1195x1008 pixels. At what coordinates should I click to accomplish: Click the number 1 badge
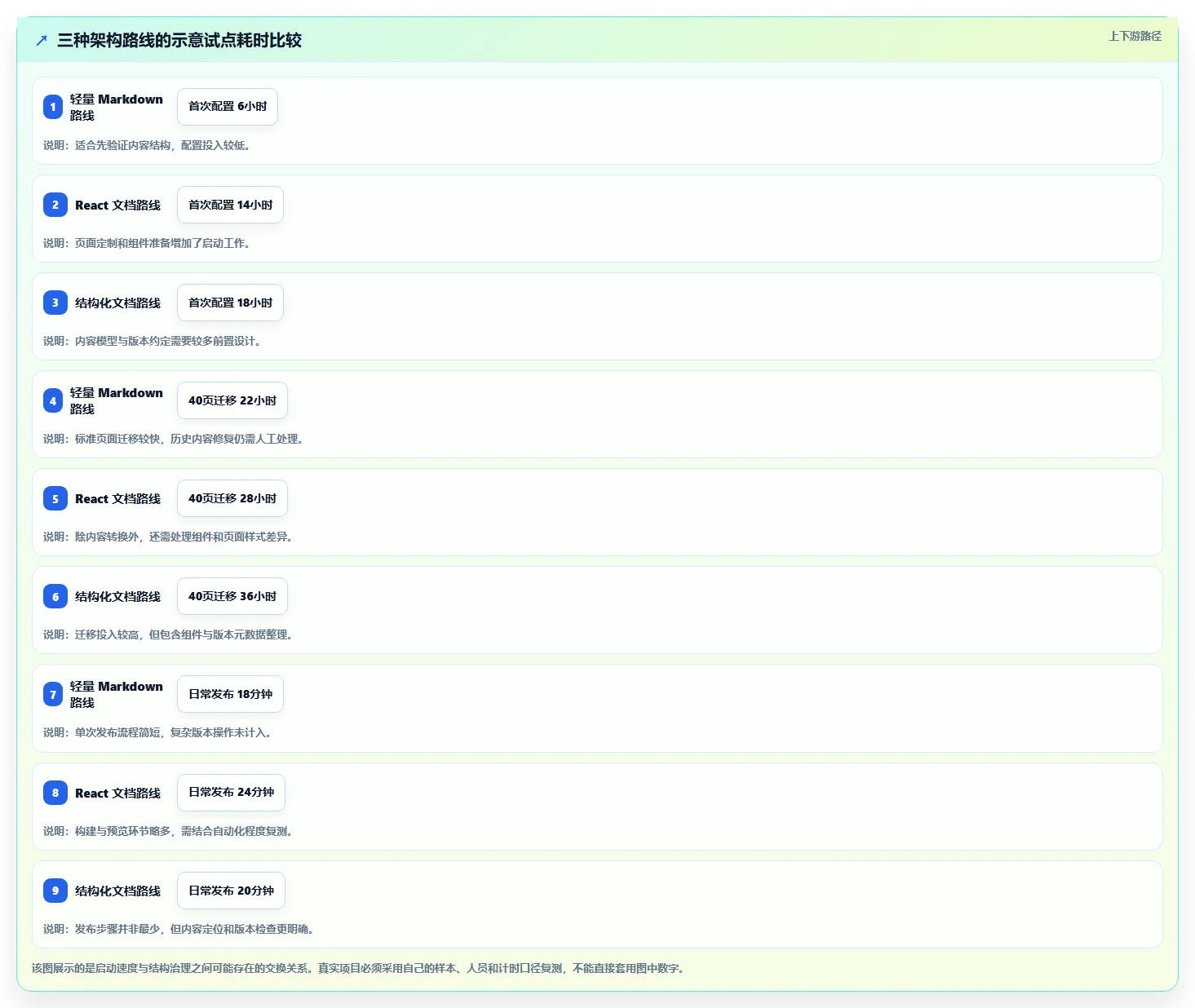pos(53,107)
